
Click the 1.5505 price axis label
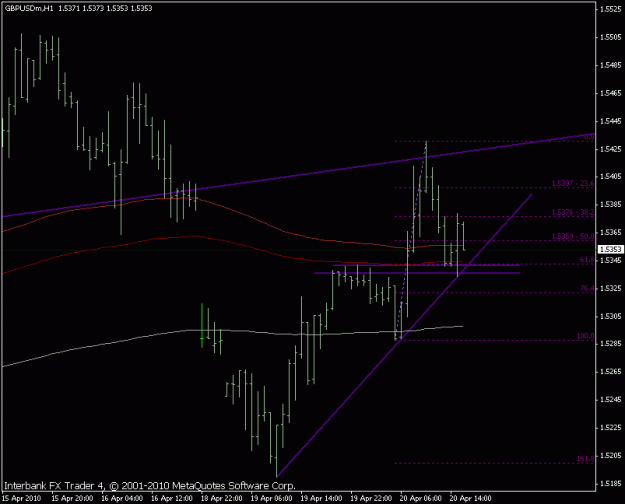point(611,37)
